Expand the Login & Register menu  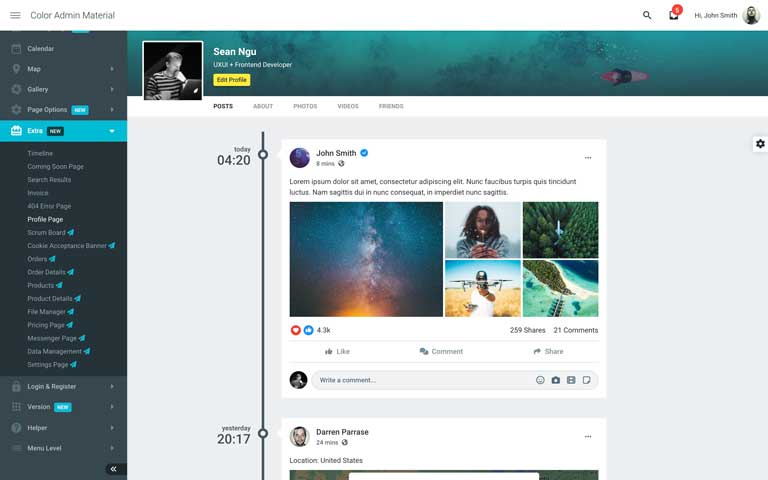pyautogui.click(x=63, y=386)
